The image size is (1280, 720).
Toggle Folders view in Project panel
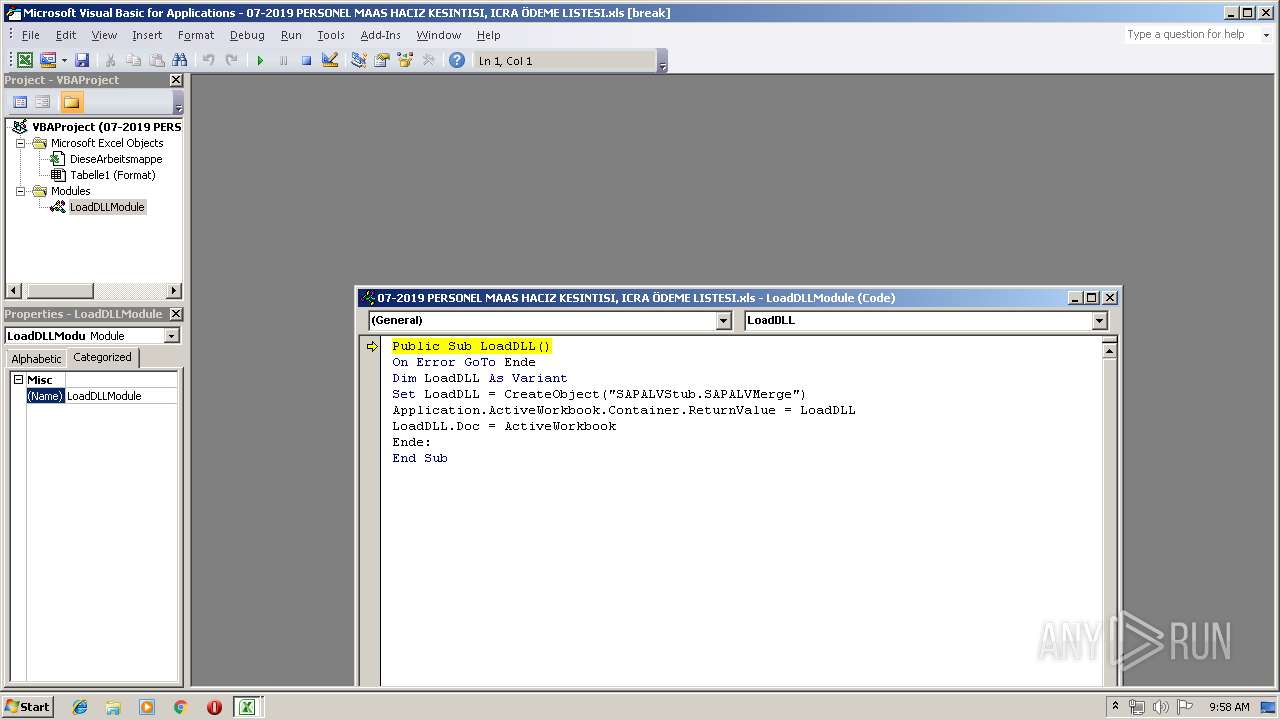71,102
